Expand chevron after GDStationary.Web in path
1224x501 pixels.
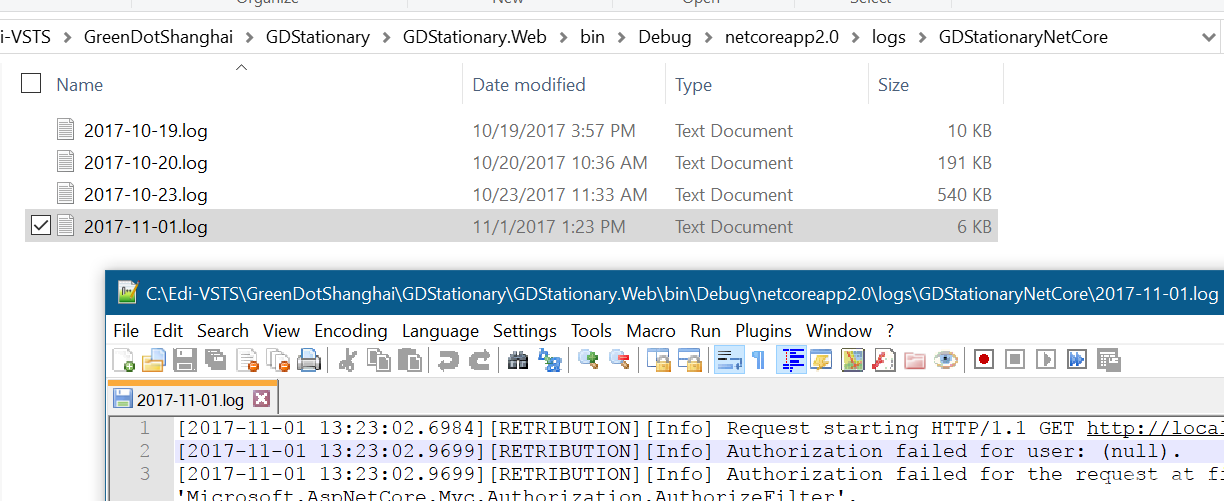point(564,38)
